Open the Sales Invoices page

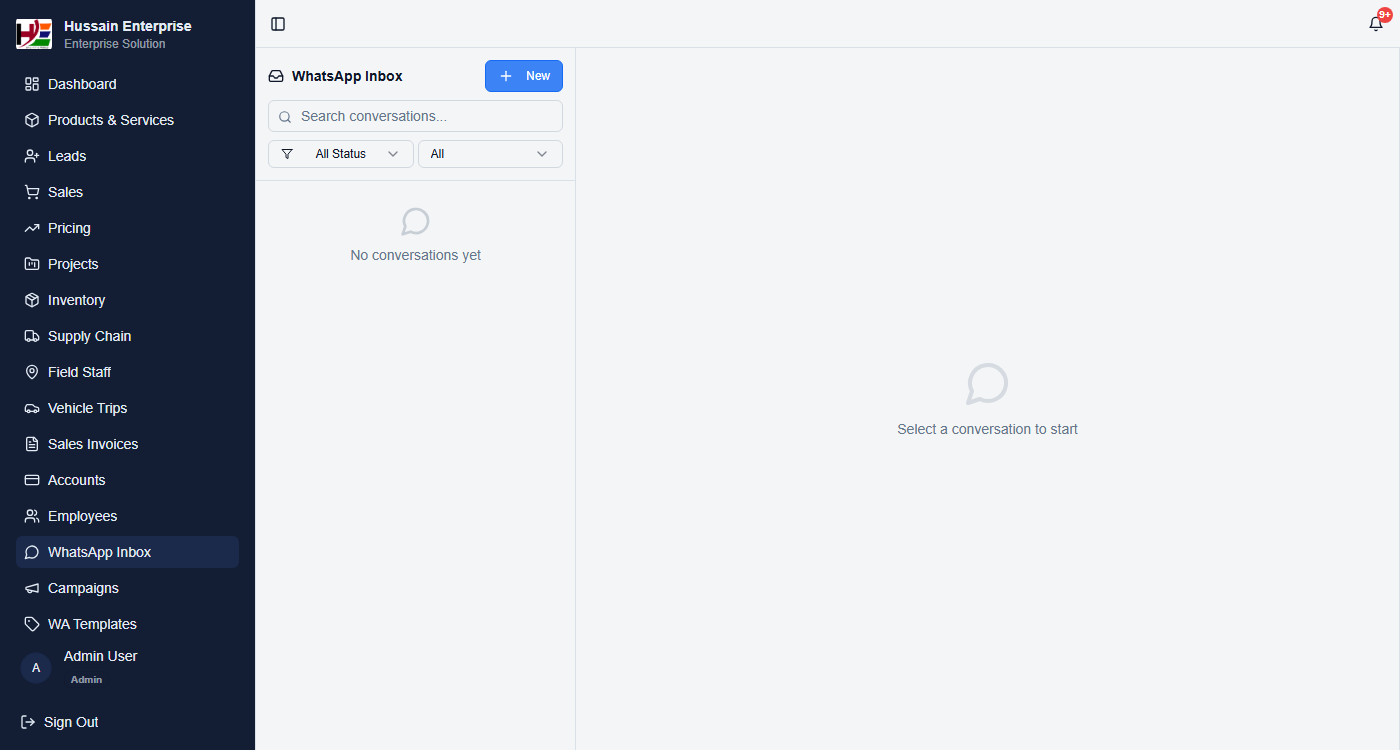(127, 444)
